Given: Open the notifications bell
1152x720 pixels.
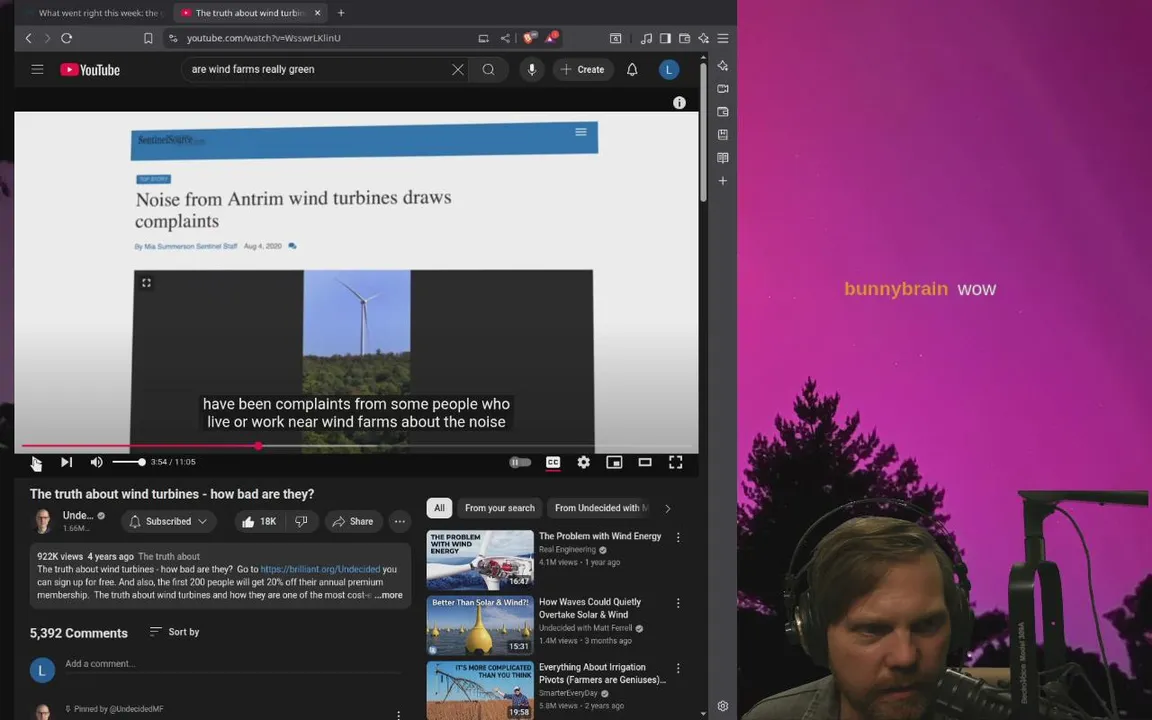Looking at the screenshot, I should point(632,70).
